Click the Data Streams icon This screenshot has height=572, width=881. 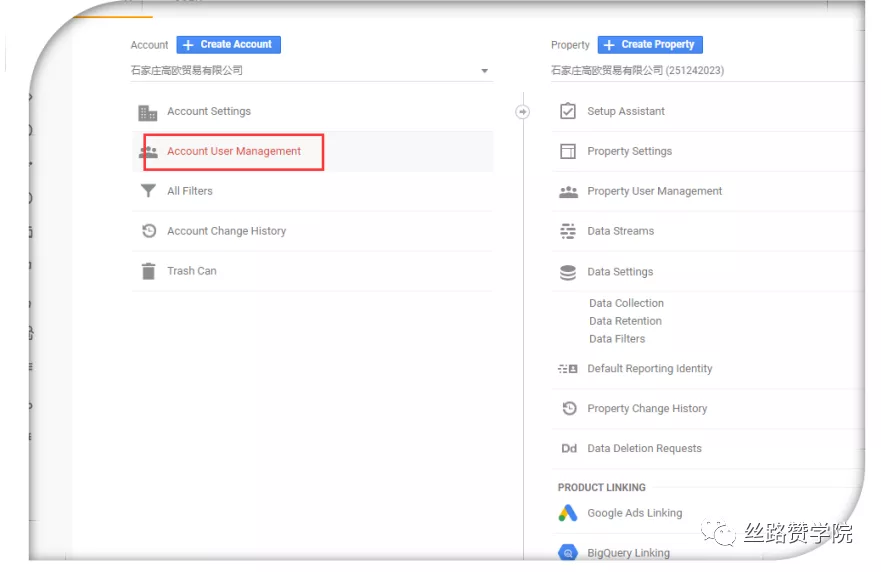tap(568, 231)
